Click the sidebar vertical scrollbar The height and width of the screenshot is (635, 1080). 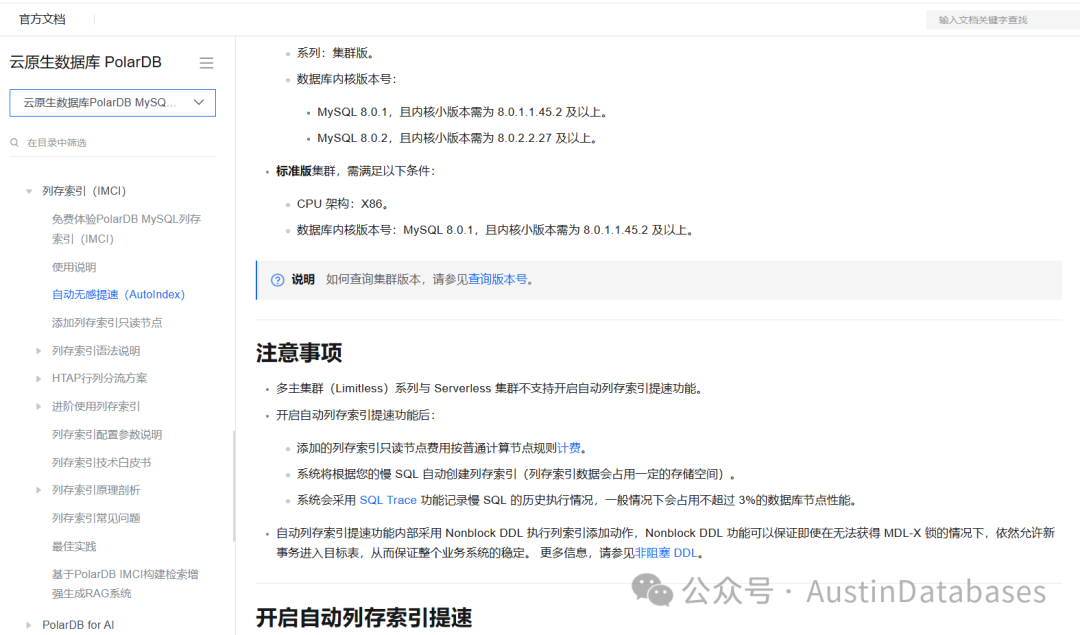[234, 486]
